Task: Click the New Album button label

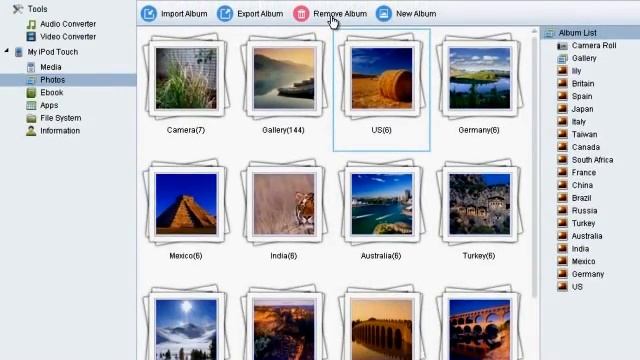Action: tap(416, 14)
